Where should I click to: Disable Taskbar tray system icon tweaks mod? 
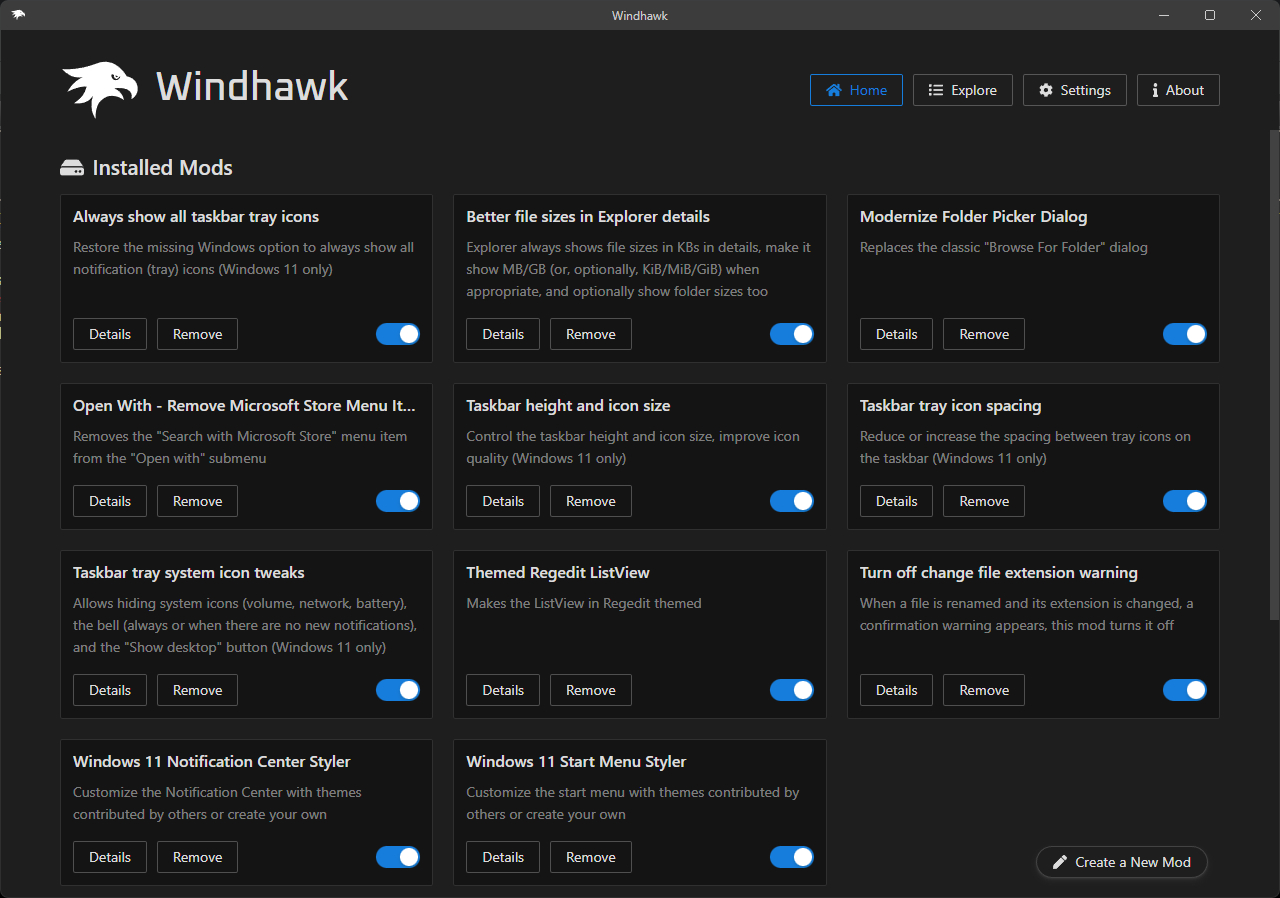[x=398, y=690]
